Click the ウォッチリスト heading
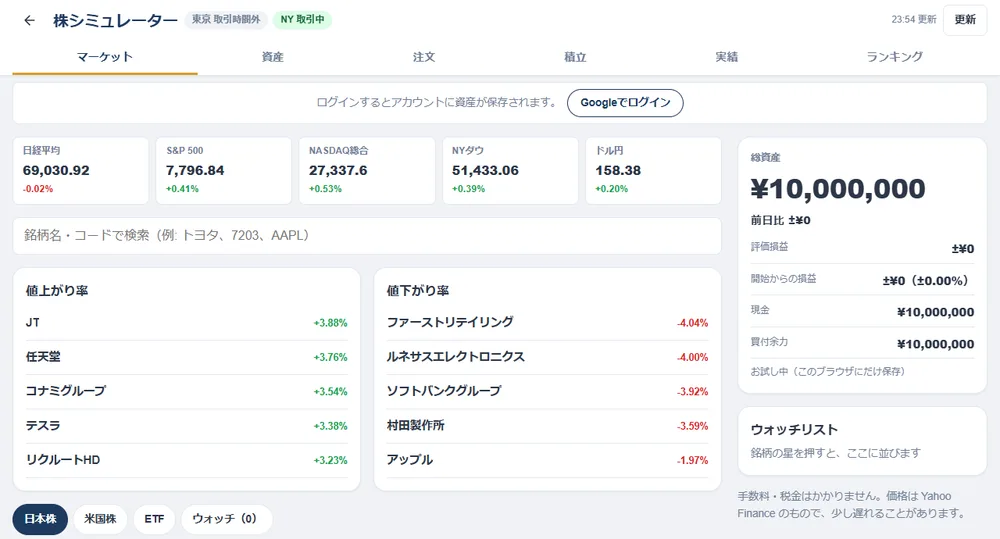The width and height of the screenshot is (1000, 539). [x=794, y=430]
